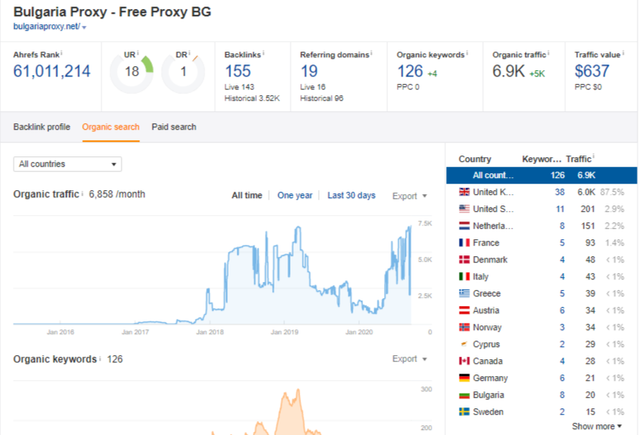Image resolution: width=640 pixels, height=435 pixels.
Task: Click the info icon next to Organic traffic metric
Action: [549, 53]
